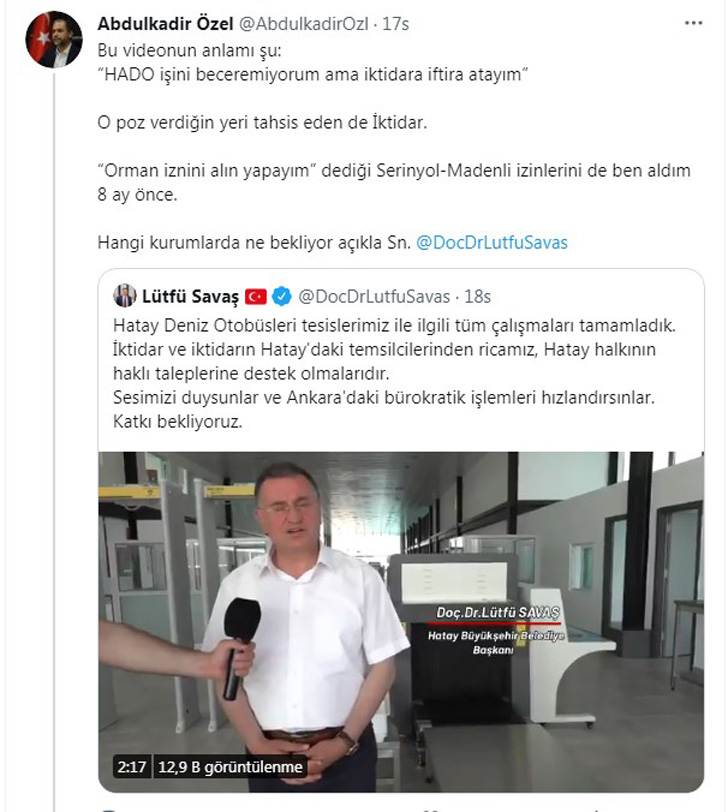Select the Orman iznini alın yapayım paragraph

click(394, 182)
